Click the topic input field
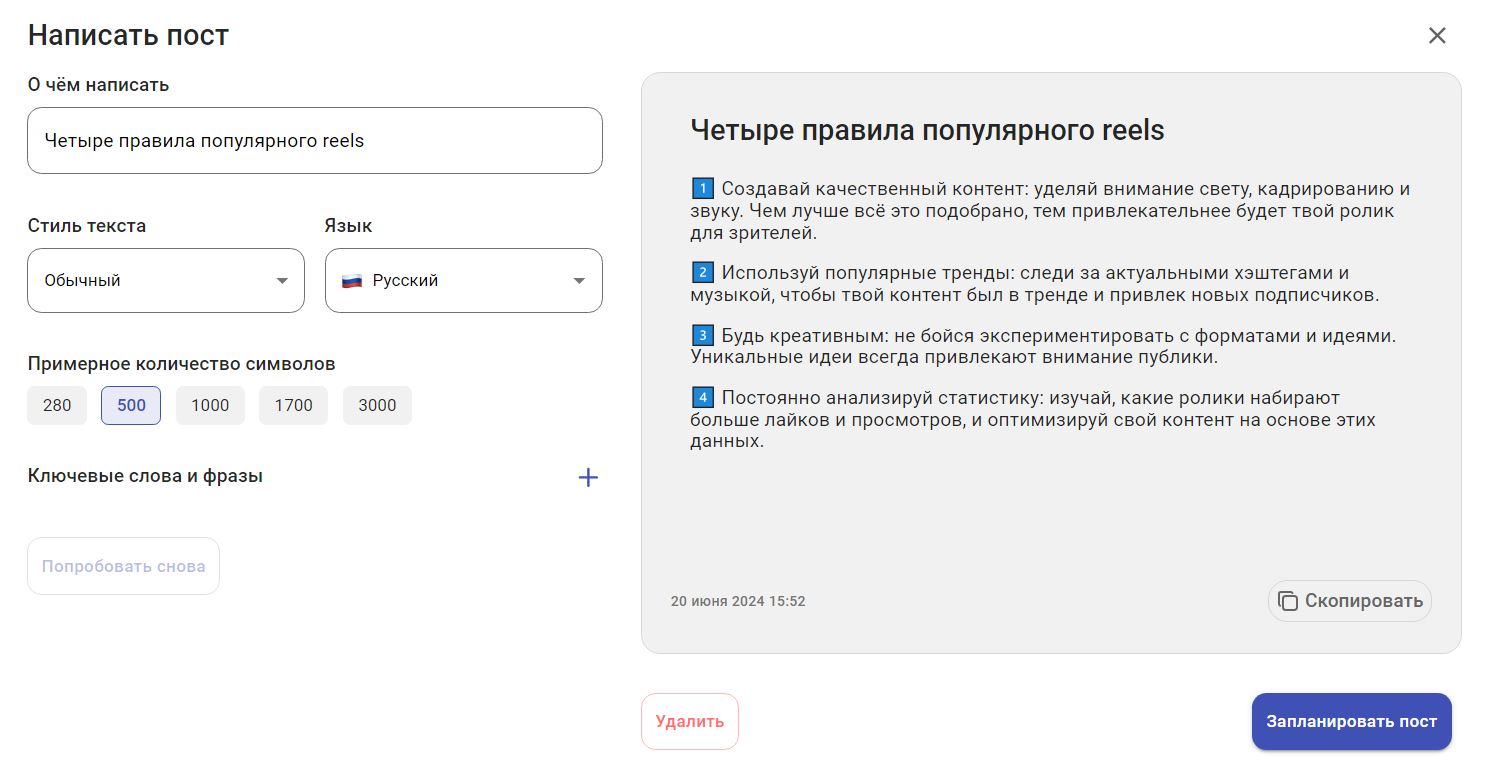The image size is (1486, 770). pos(315,140)
